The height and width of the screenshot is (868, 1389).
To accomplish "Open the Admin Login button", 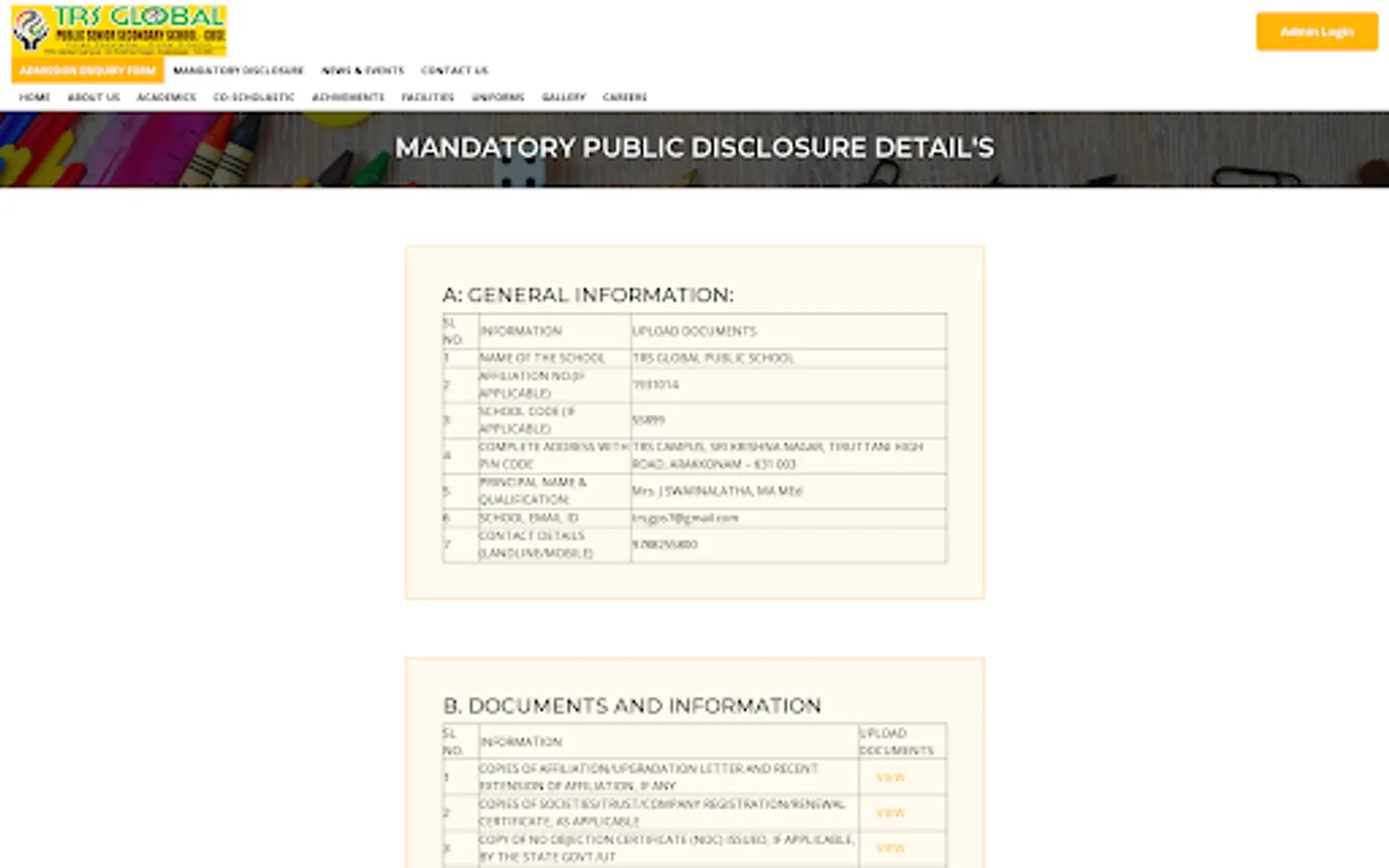I will pyautogui.click(x=1317, y=32).
